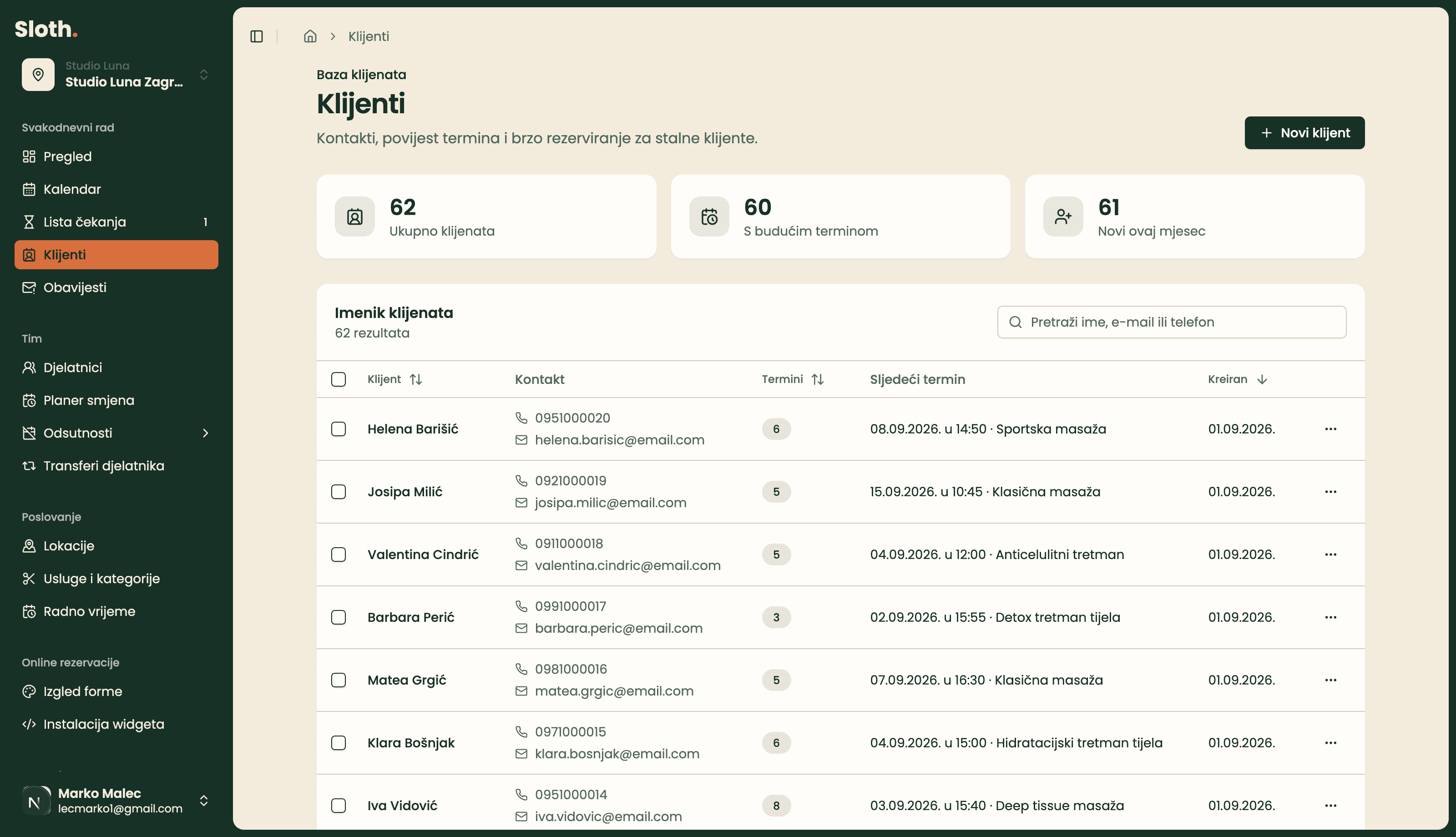Open row actions for Helena Barišić

[1330, 429]
